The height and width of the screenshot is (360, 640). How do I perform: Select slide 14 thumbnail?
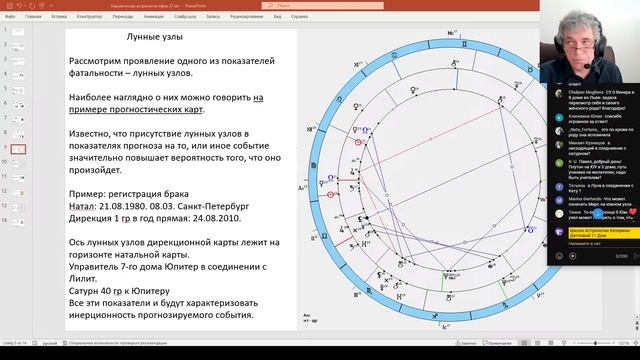(x=18, y=222)
